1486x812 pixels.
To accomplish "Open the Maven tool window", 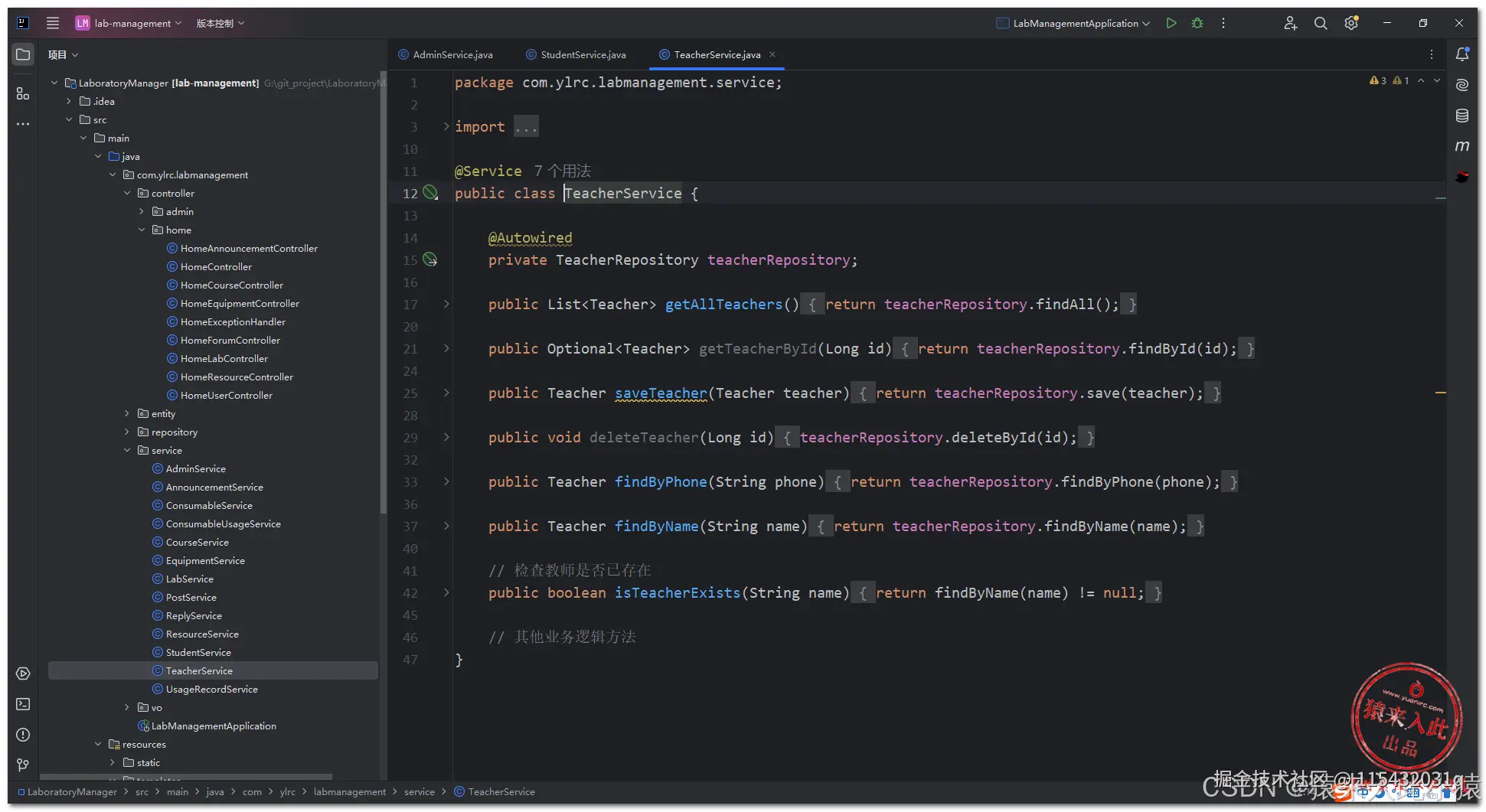I will point(1462,146).
